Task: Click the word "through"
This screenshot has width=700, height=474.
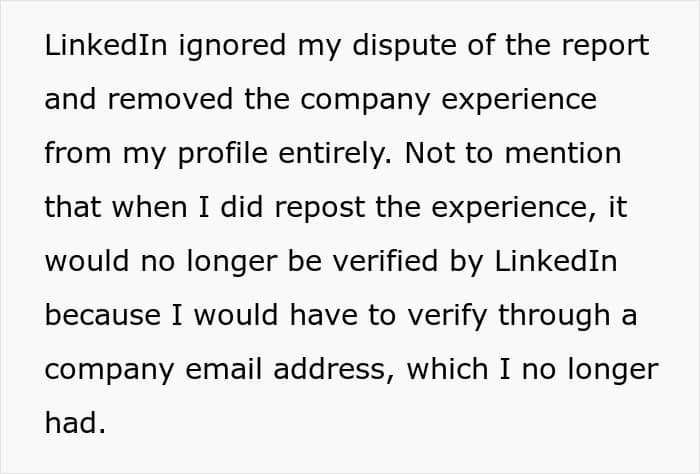Action: (554, 317)
